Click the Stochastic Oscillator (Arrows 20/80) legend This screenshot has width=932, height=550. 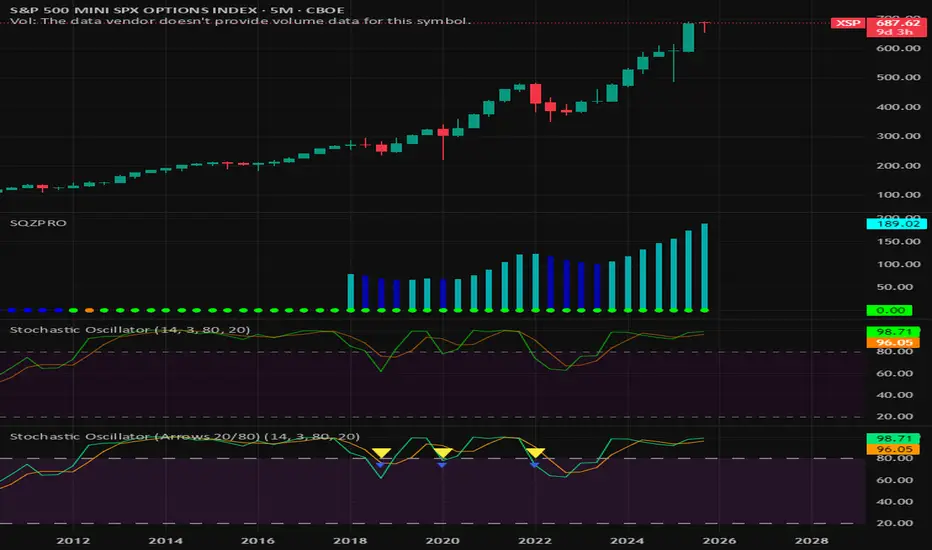pos(184,436)
